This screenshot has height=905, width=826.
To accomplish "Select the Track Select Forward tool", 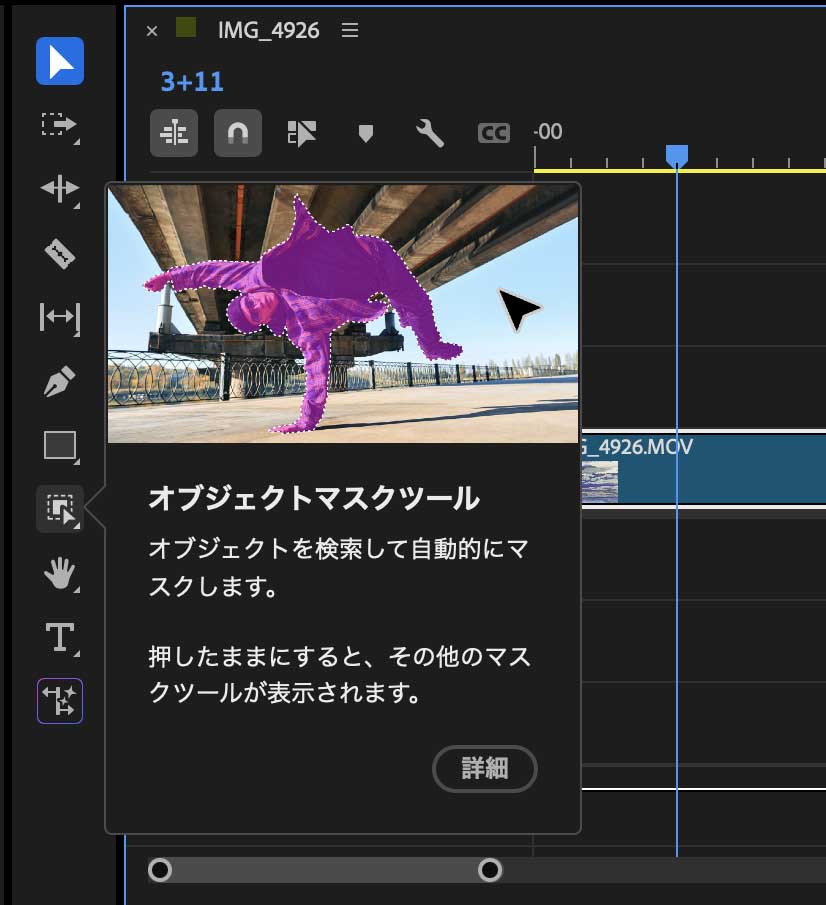I will coord(59,126).
